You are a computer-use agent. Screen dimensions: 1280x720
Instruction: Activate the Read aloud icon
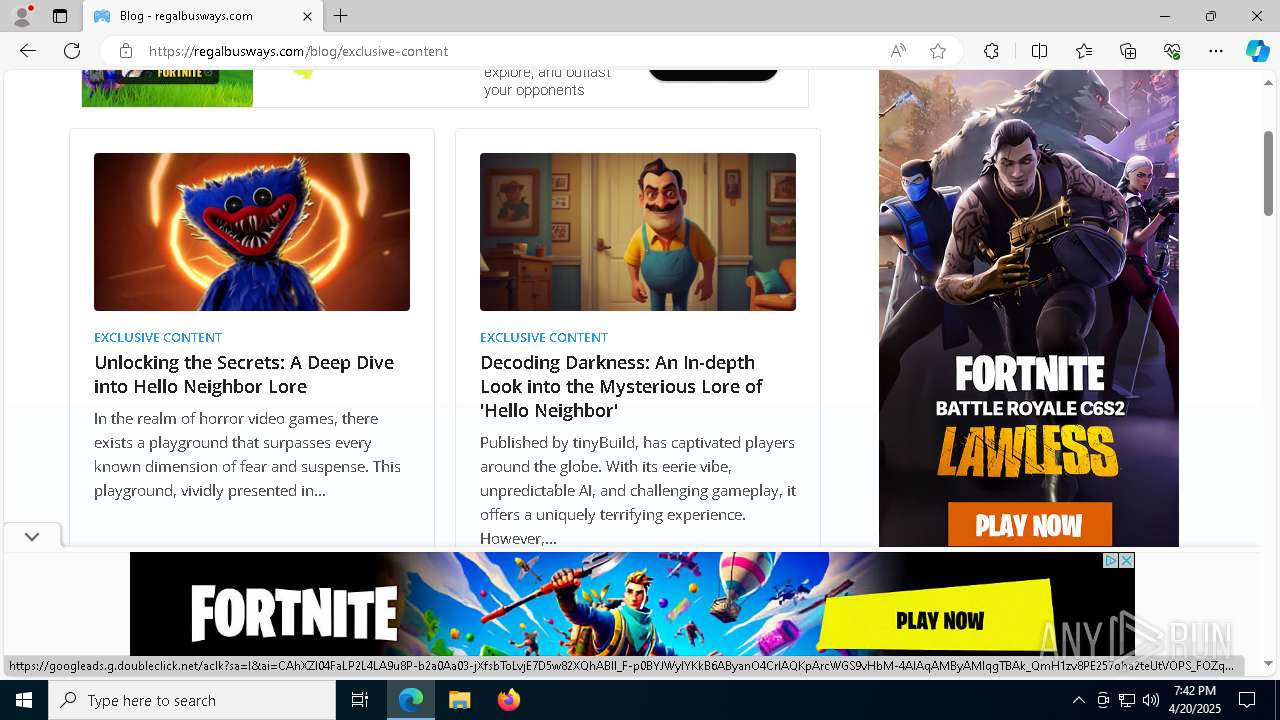[898, 51]
